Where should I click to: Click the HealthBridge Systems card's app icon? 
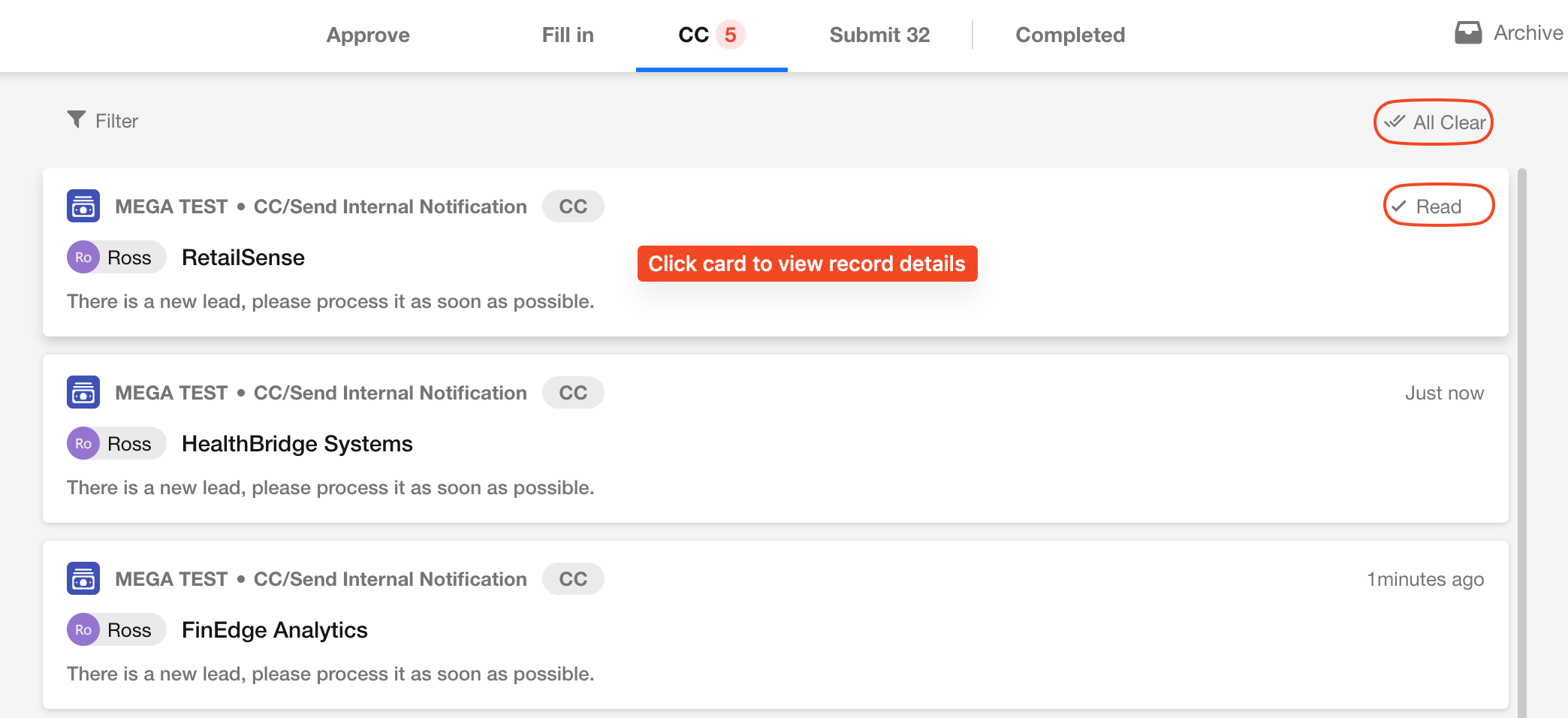[x=83, y=392]
